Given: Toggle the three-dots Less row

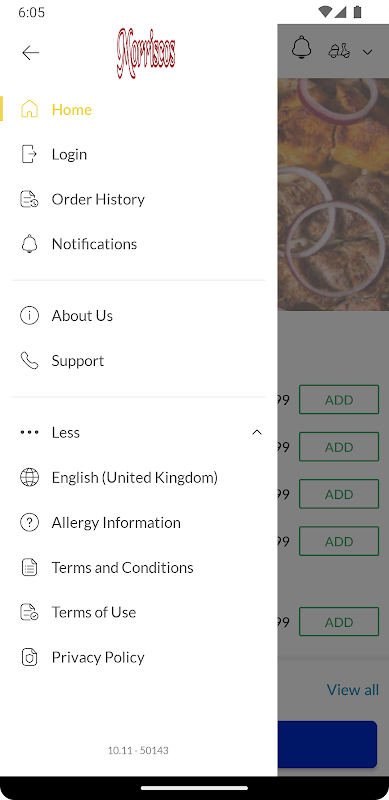Looking at the screenshot, I should [139, 432].
